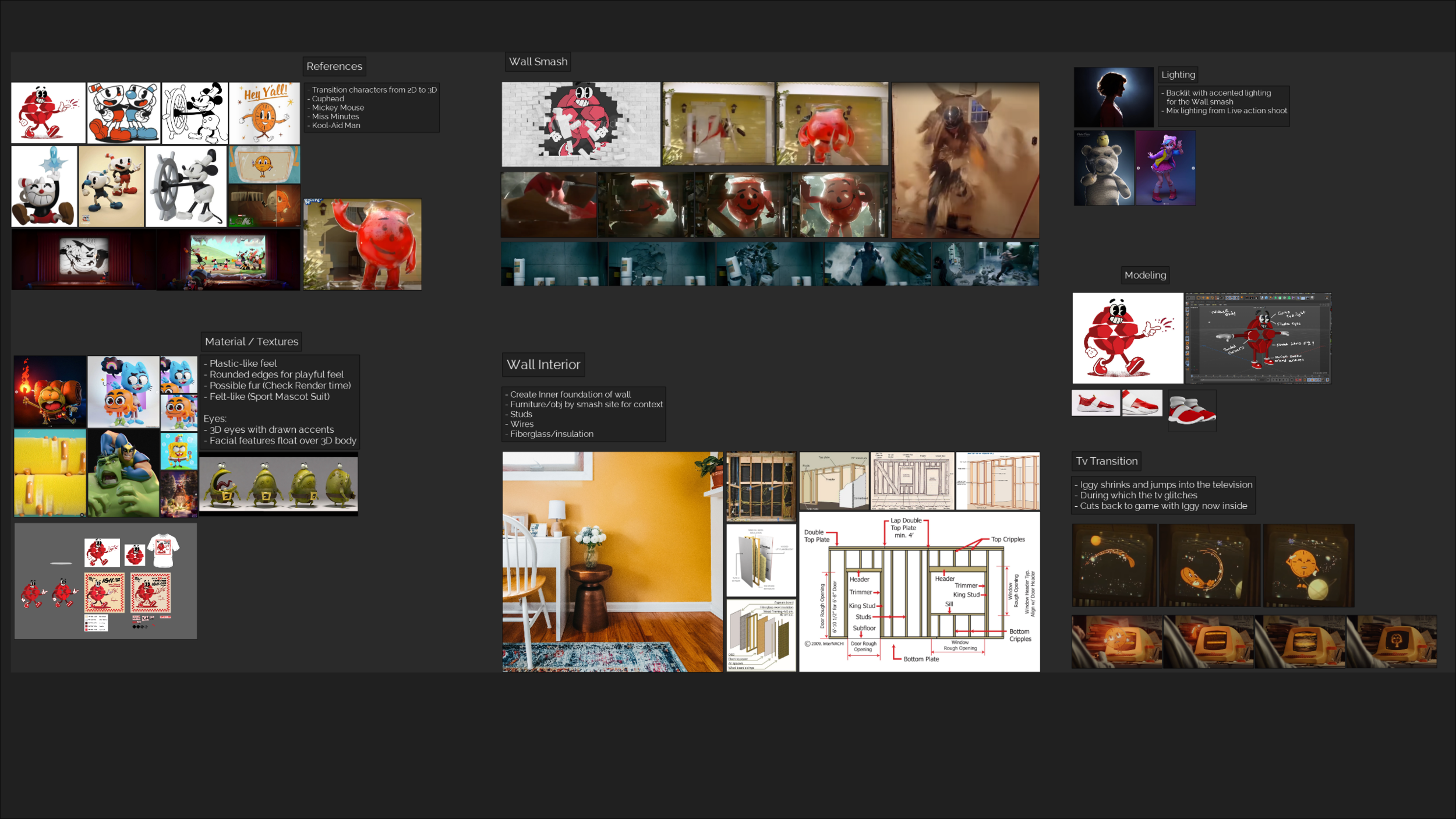Select the Modeling heading label
1456x819 pixels.
pos(1144,276)
